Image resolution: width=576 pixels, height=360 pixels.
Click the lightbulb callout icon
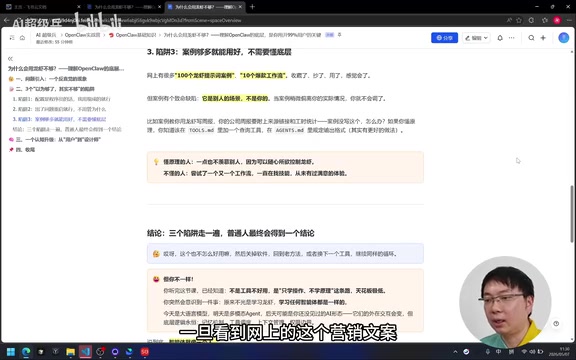(156, 162)
